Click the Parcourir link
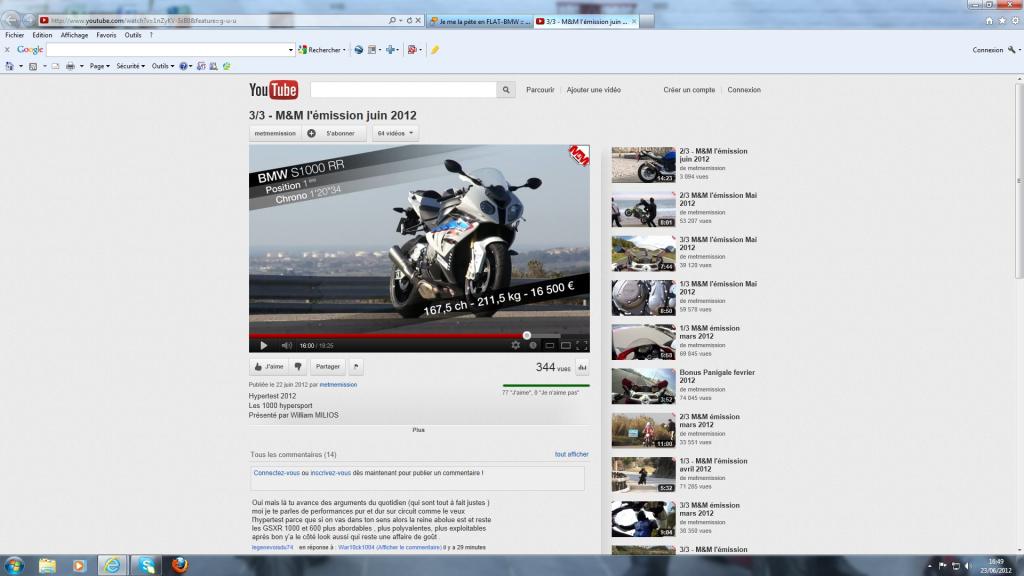This screenshot has width=1024, height=576. click(540, 90)
